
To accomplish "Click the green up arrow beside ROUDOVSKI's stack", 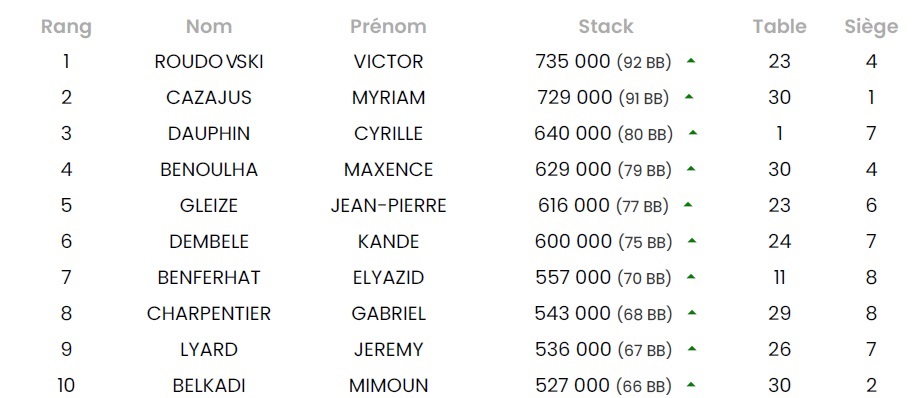I will [691, 60].
